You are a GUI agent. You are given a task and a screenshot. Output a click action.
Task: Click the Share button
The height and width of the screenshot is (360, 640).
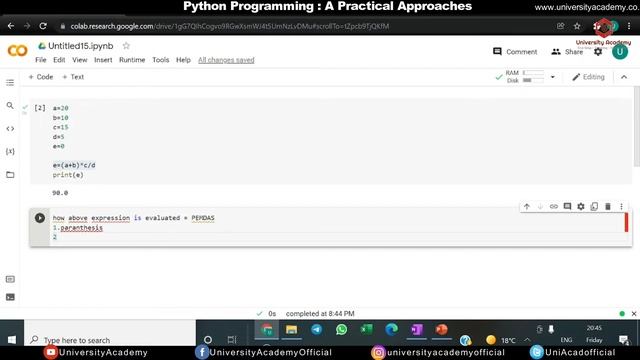[x=567, y=52]
